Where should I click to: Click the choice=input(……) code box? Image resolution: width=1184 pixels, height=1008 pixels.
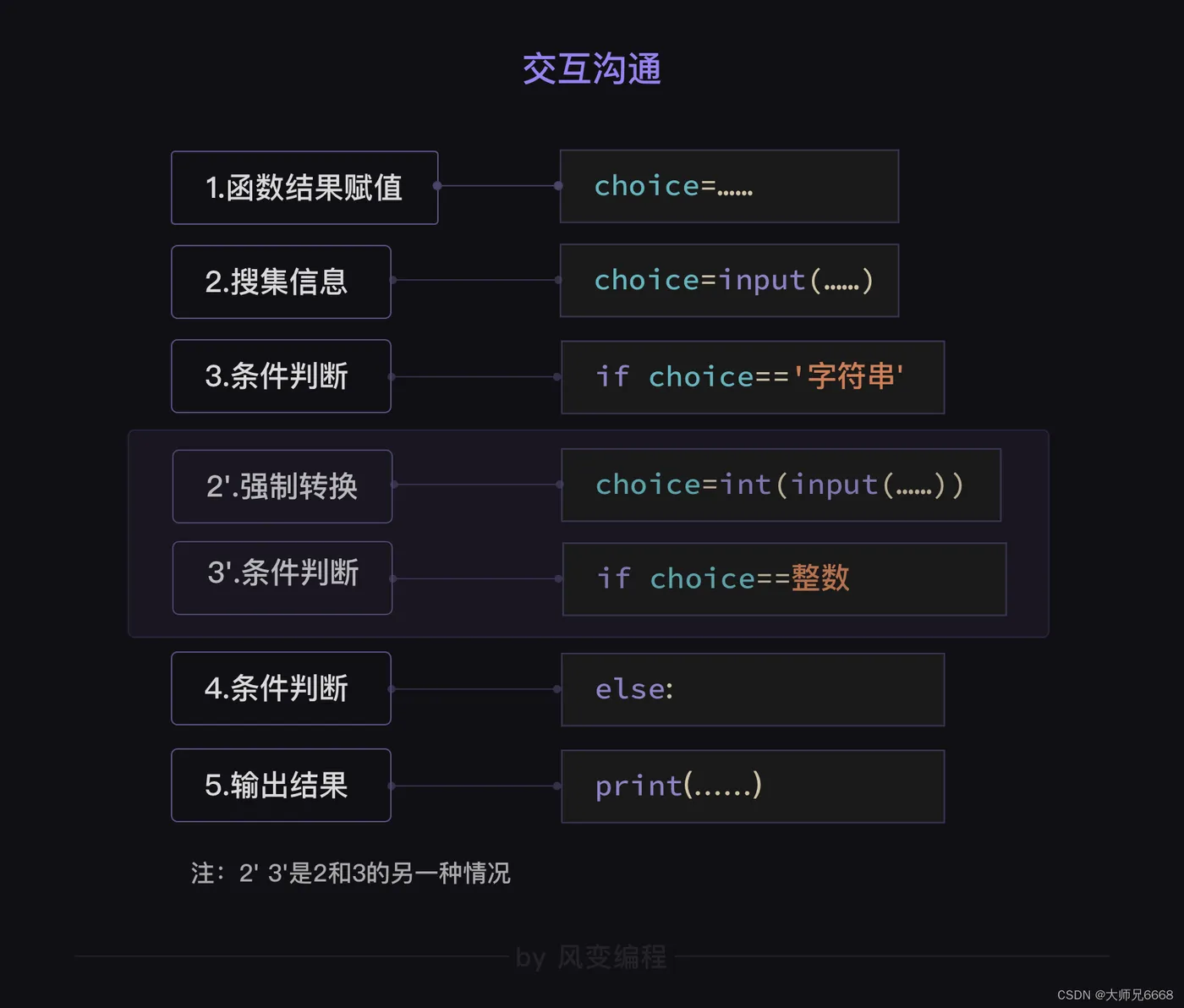pos(729,281)
